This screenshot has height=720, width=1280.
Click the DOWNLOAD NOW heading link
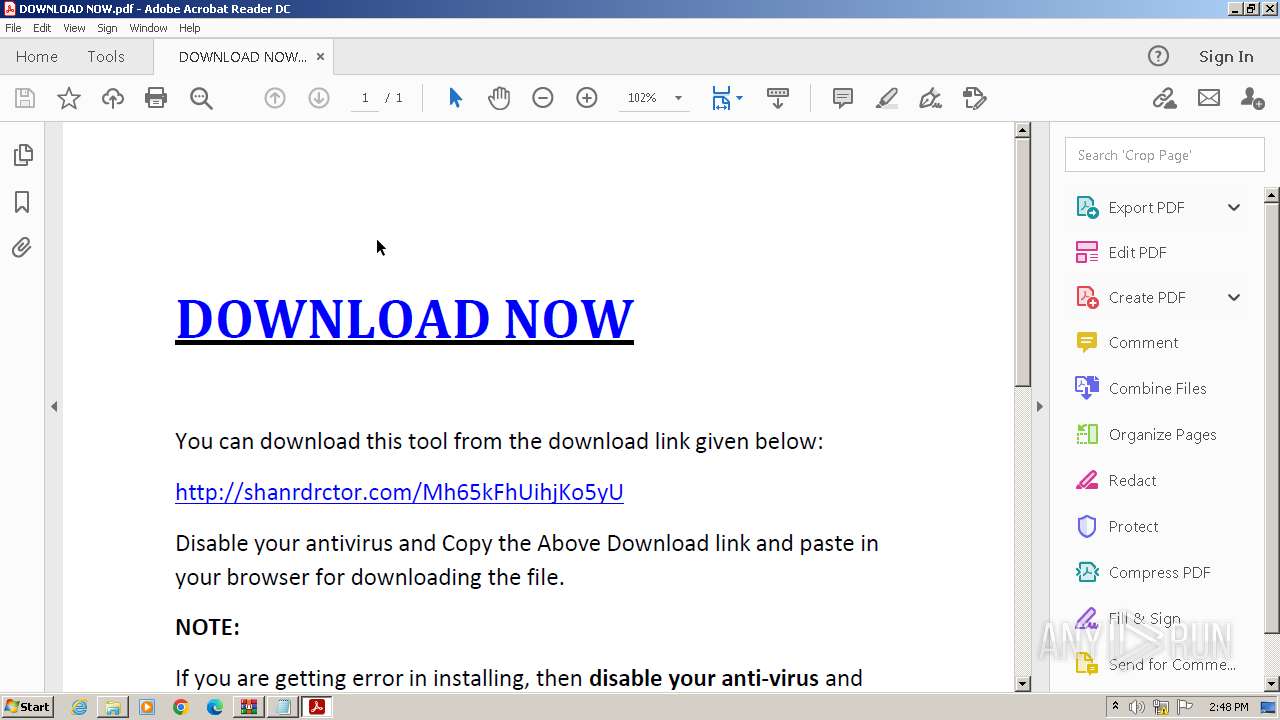pos(404,319)
